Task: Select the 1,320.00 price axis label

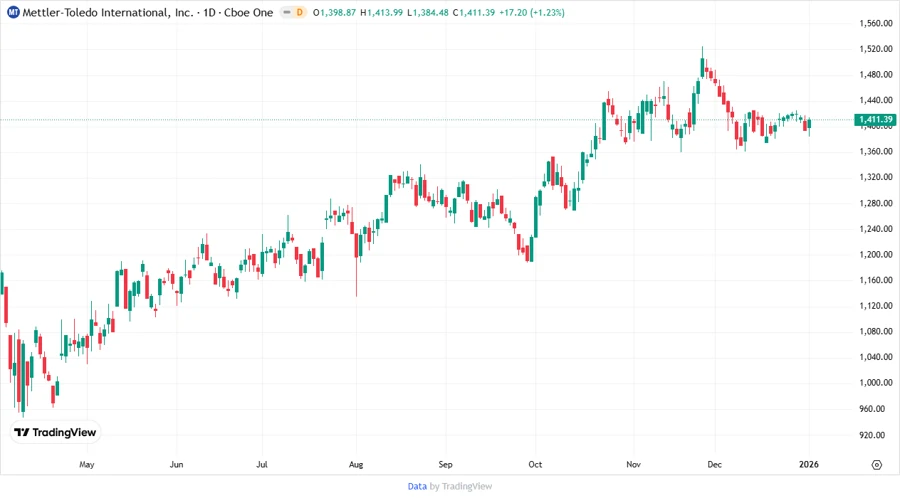Action: pos(876,177)
